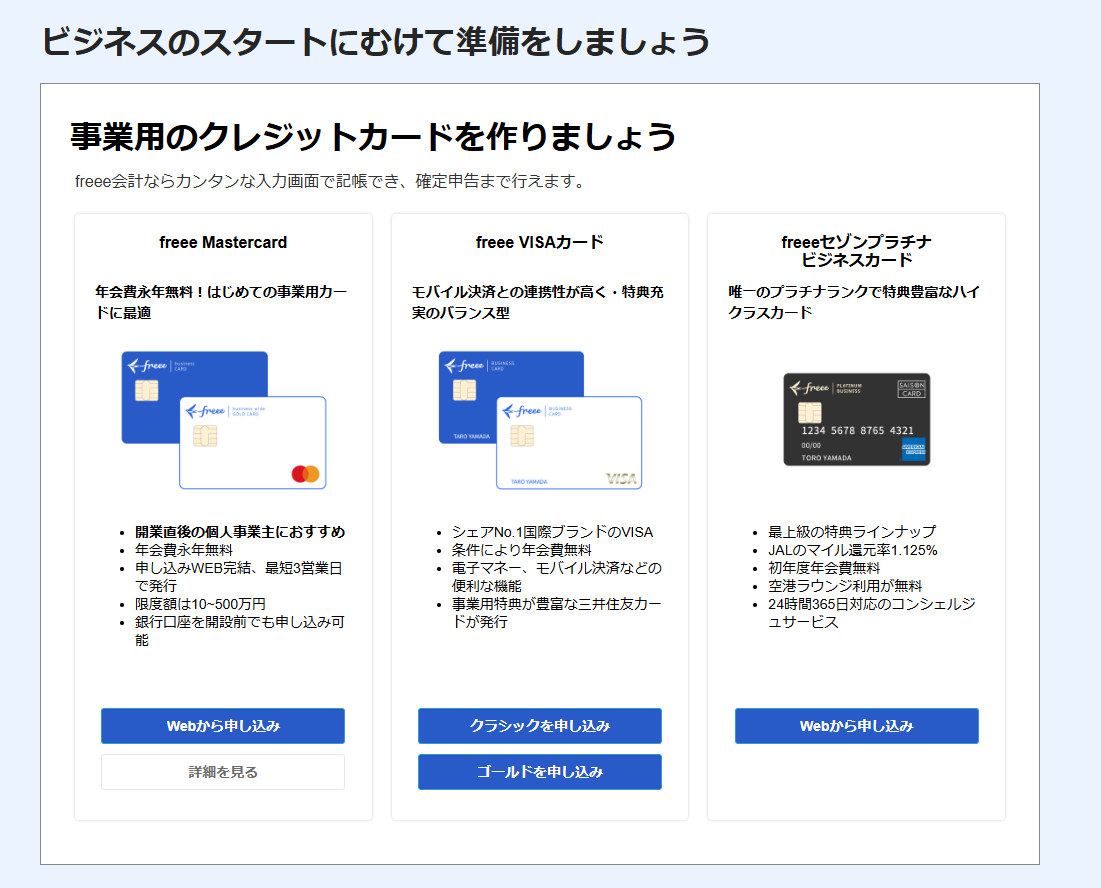The width and height of the screenshot is (1101, 888).
Task: Click 年会費永年無料！はじめての事業用カード tagline
Action: point(221,302)
